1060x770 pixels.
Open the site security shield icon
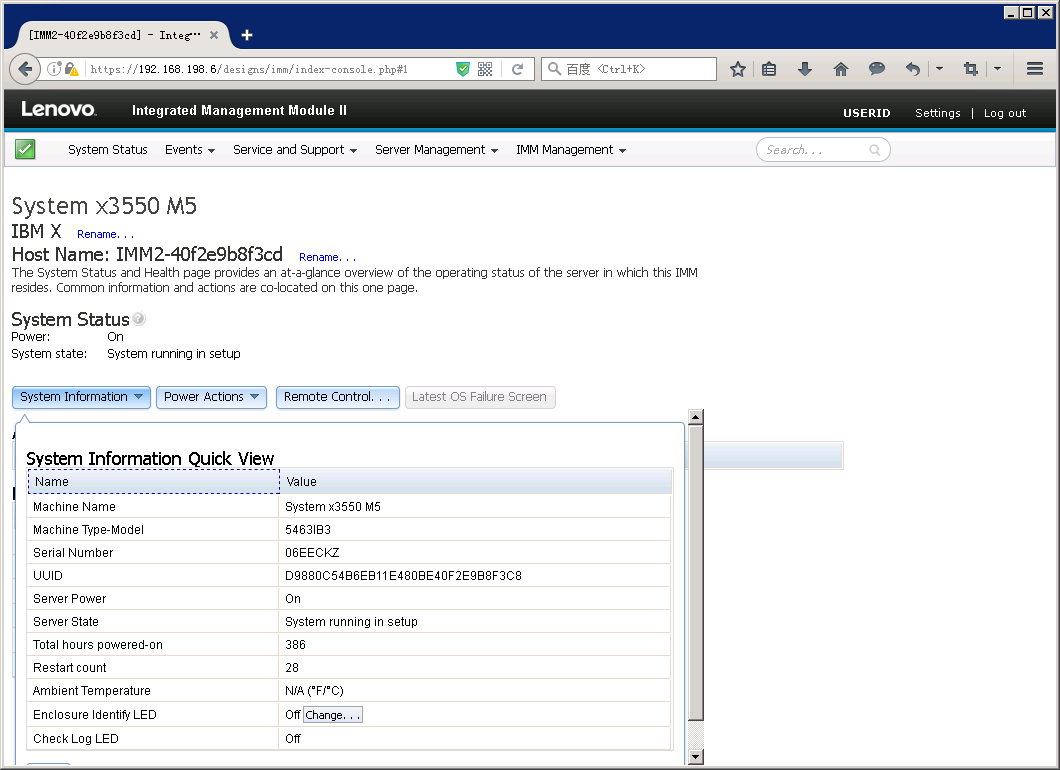pos(462,69)
